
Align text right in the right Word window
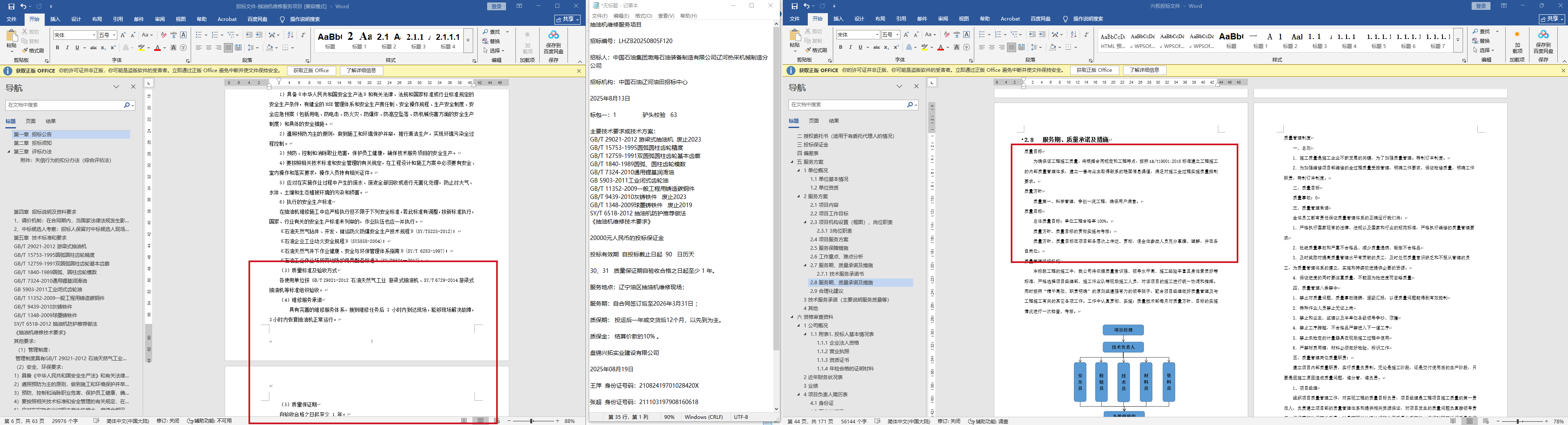click(1002, 48)
